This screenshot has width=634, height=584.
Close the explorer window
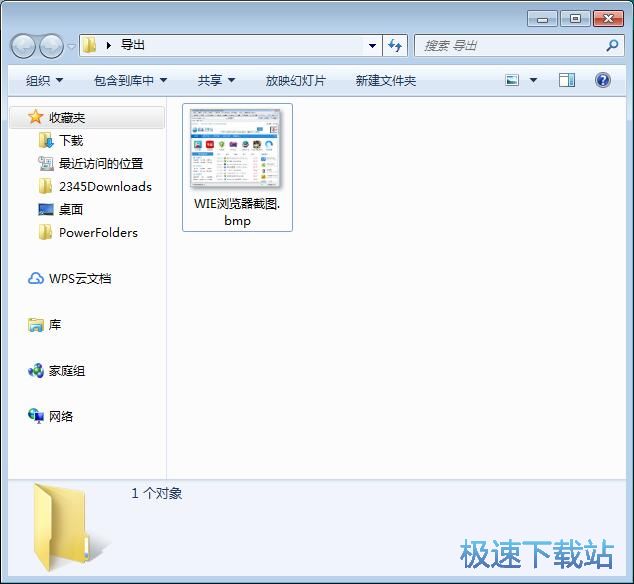point(608,19)
